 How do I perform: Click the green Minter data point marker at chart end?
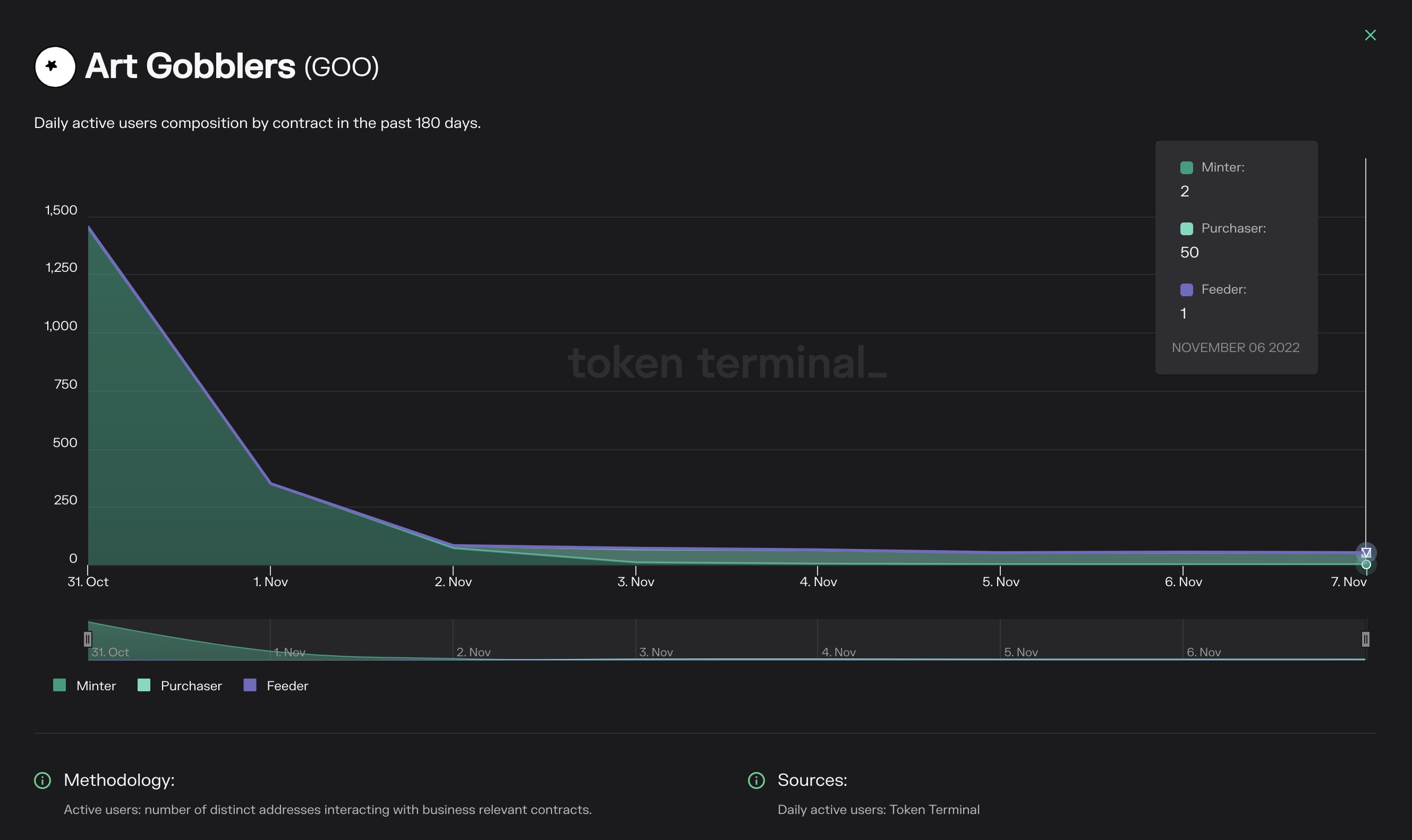(1366, 564)
